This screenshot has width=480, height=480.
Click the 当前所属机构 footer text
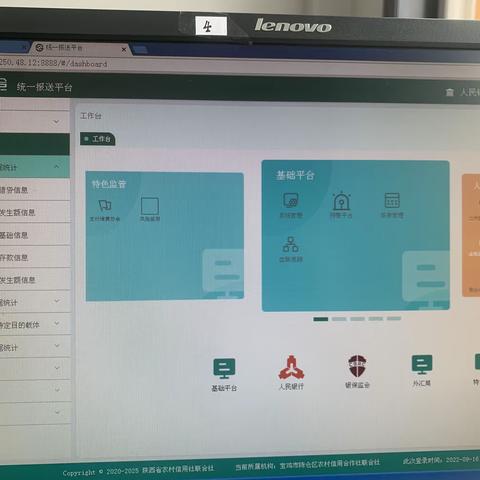(307, 465)
